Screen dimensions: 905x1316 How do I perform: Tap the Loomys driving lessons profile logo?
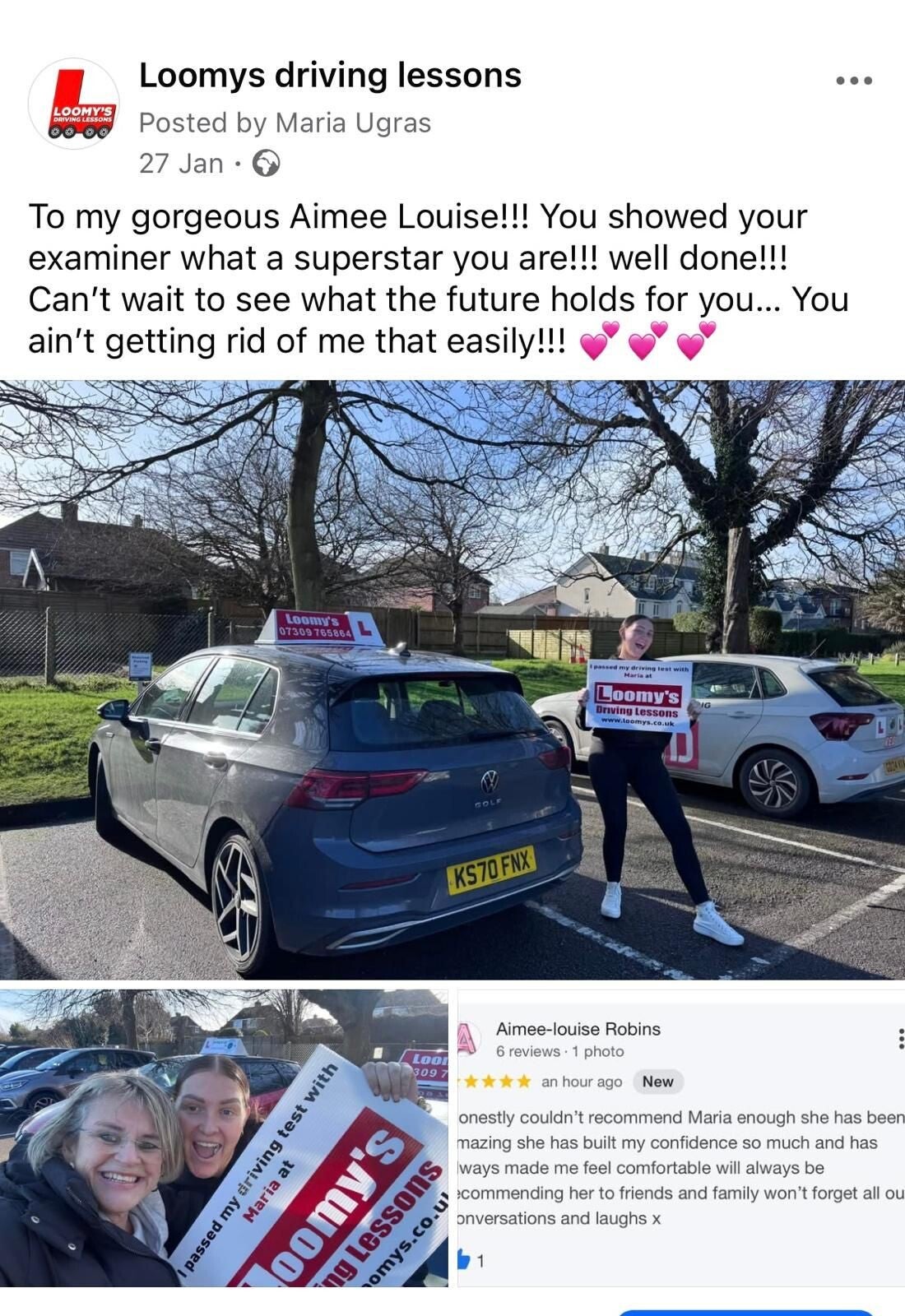tap(75, 104)
